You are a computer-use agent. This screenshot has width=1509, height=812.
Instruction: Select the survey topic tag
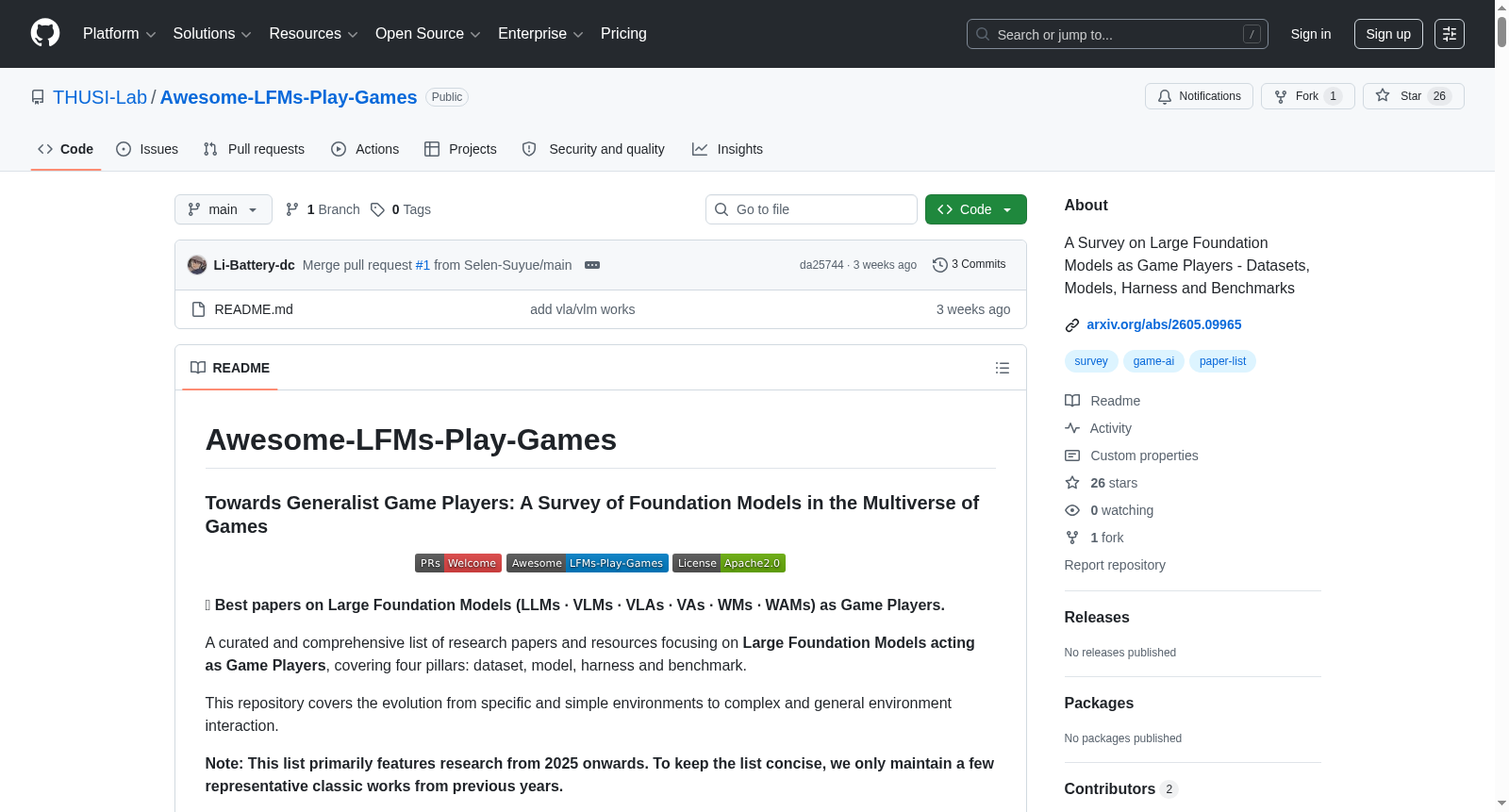pos(1091,361)
